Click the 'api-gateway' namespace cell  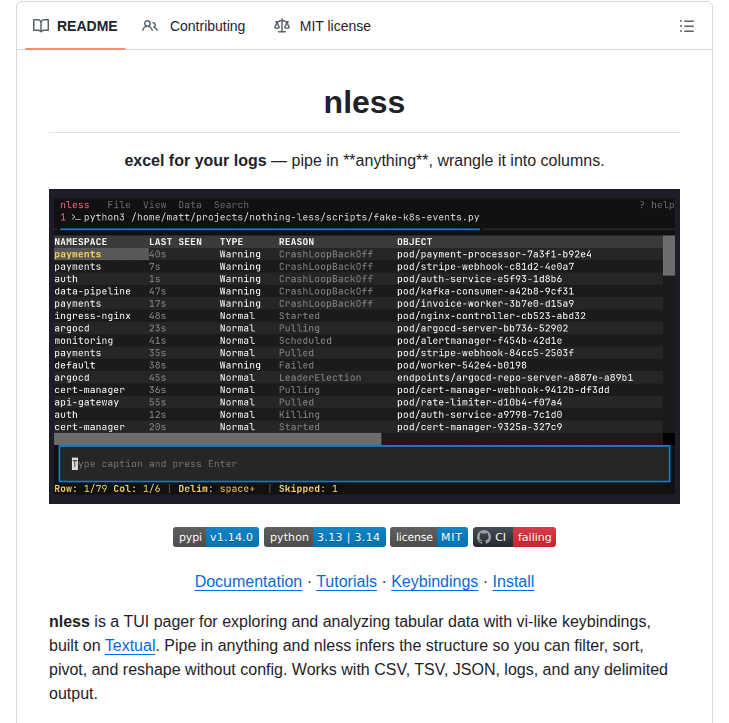[86, 402]
